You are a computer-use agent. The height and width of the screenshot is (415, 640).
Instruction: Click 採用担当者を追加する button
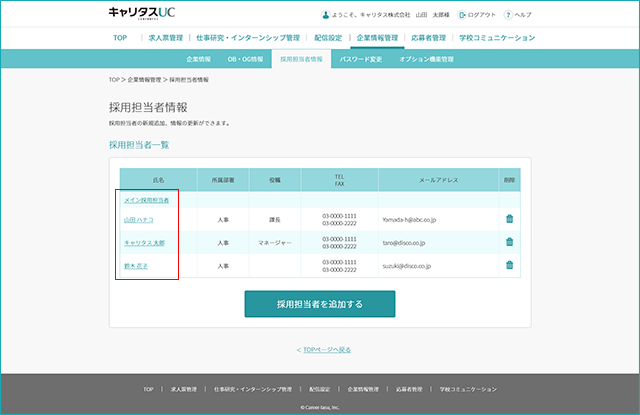(320, 304)
